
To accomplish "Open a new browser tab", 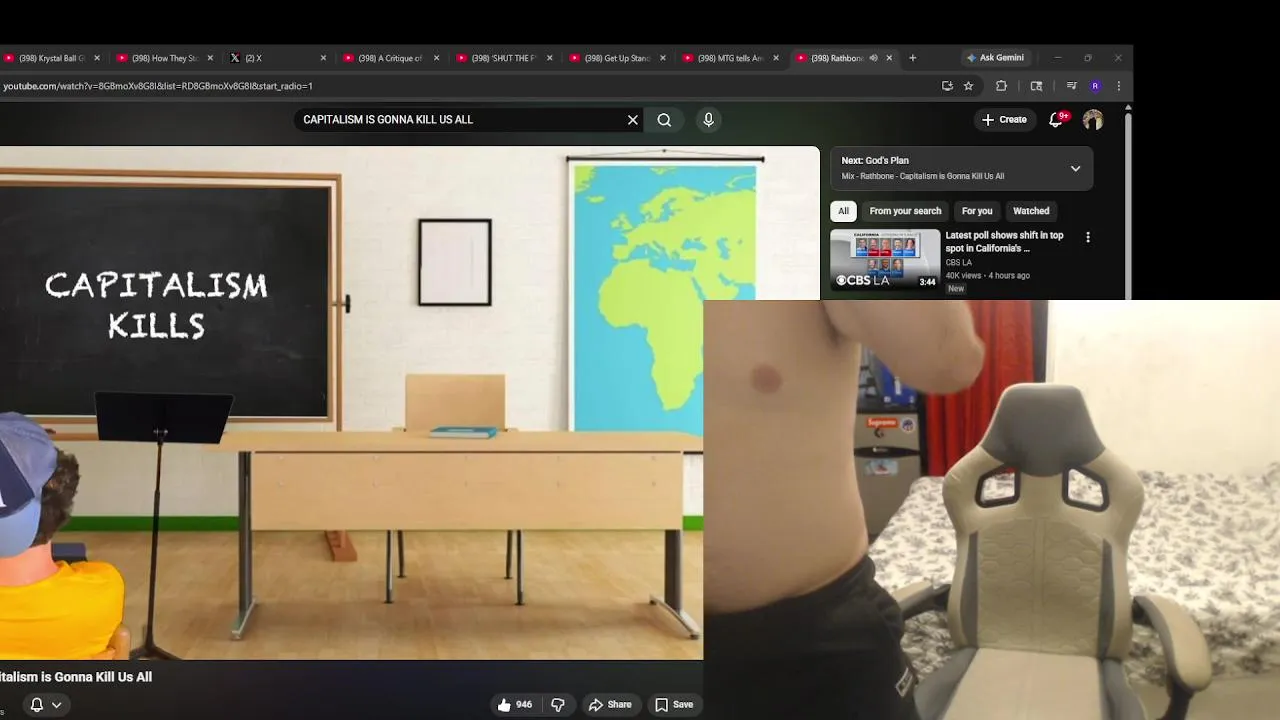I will [912, 58].
